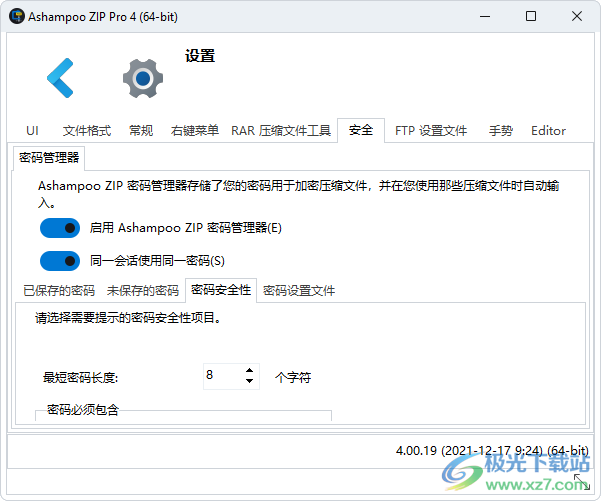Select the 安全 tab
The image size is (601, 501).
361,130
